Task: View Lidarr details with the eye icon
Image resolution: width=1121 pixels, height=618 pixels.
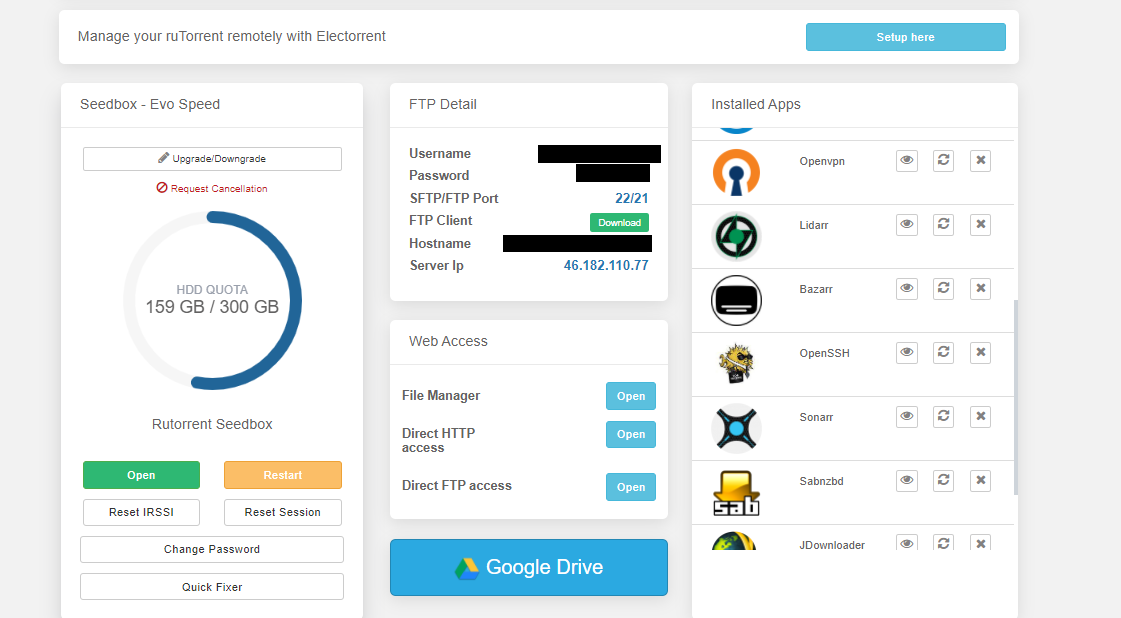Action: (x=907, y=224)
